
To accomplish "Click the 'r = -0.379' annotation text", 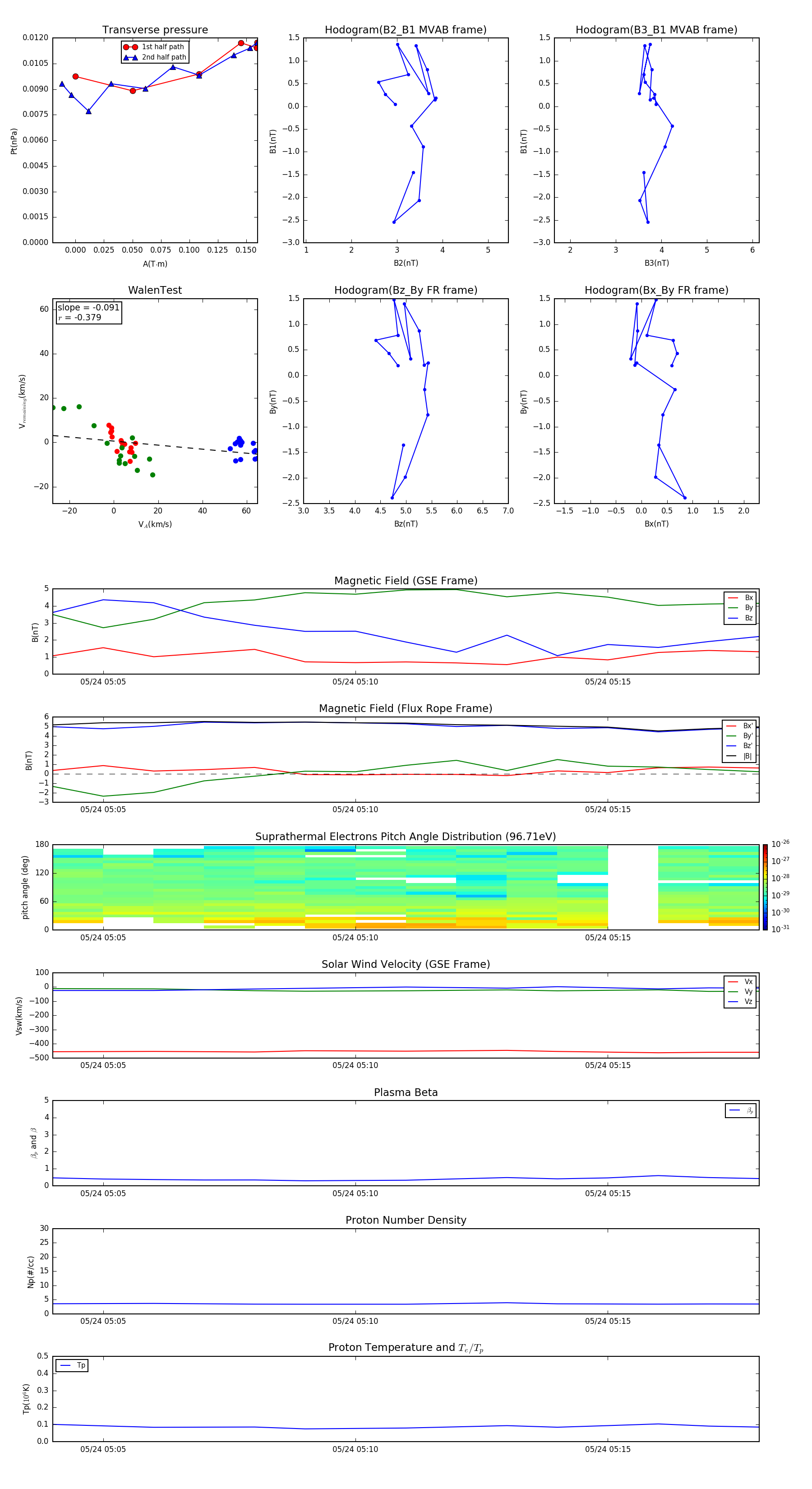I will 80,317.
